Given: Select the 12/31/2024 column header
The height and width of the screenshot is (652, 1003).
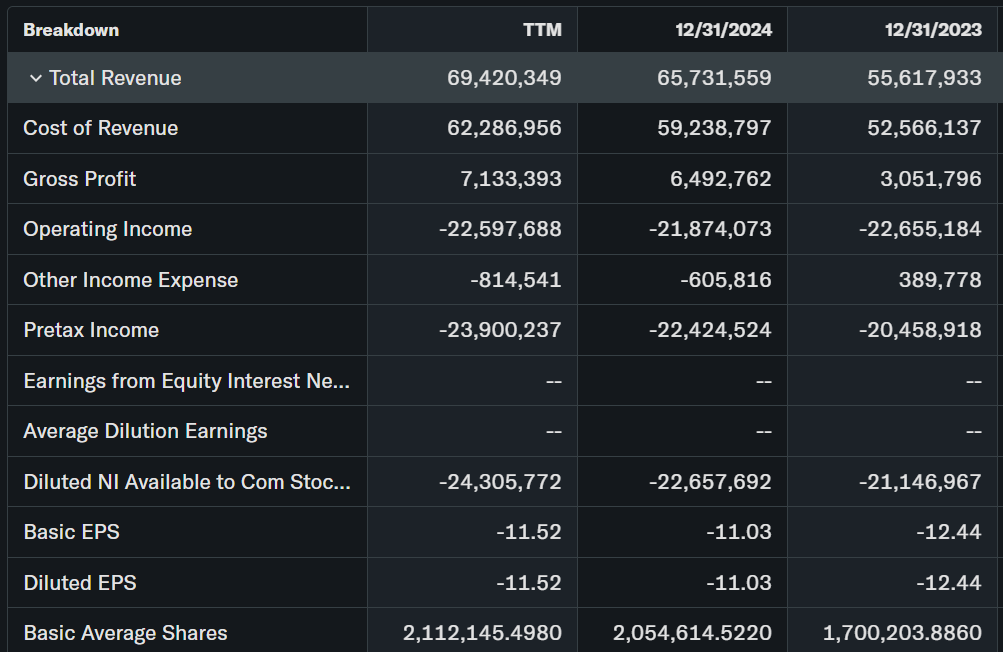Looking at the screenshot, I should [723, 30].
